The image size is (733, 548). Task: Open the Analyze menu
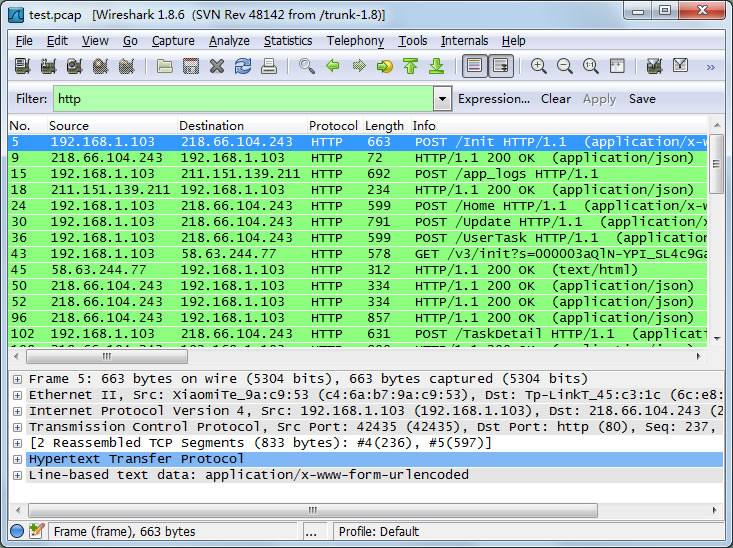tap(229, 41)
